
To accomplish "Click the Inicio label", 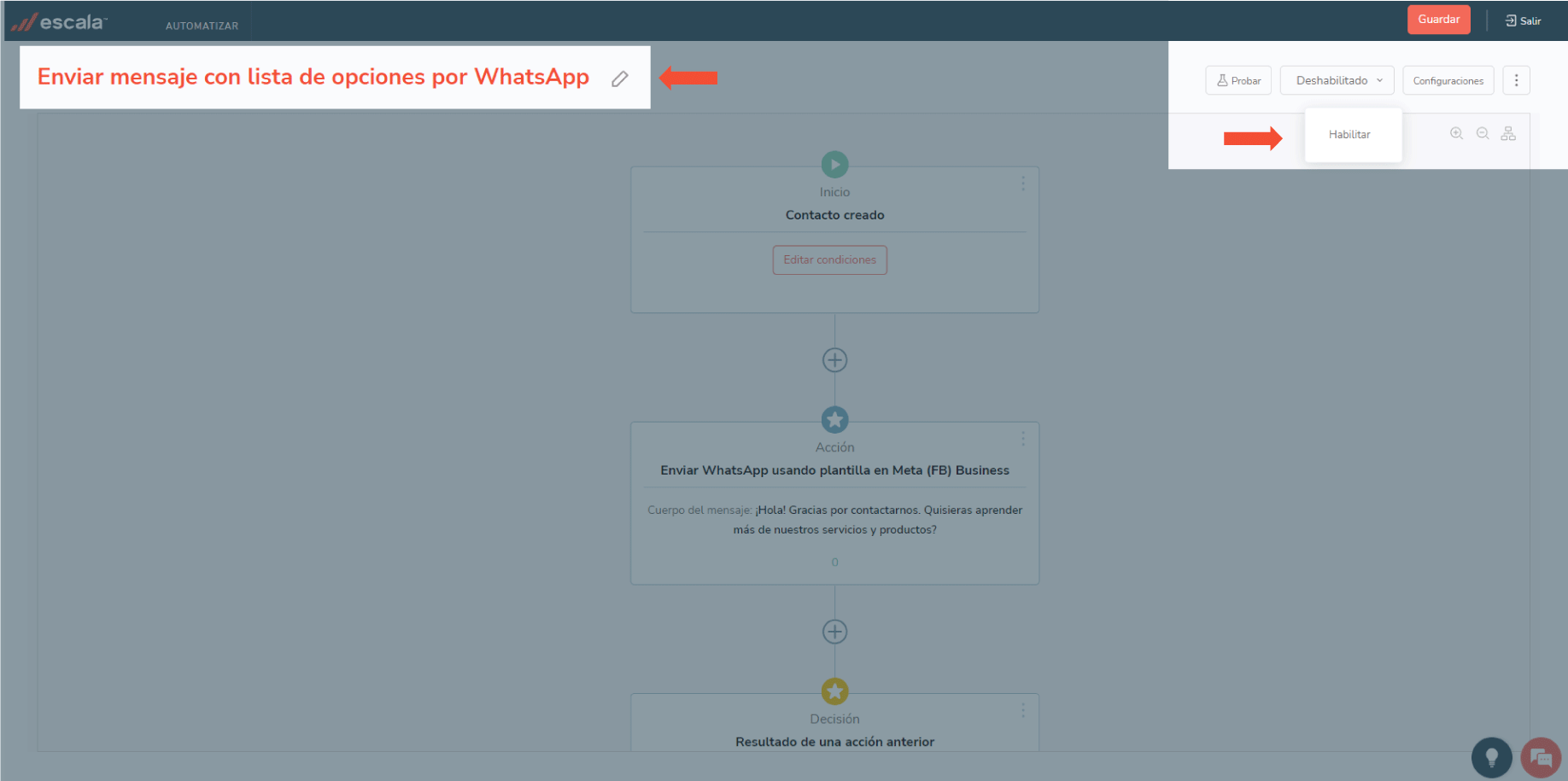I will 834,192.
